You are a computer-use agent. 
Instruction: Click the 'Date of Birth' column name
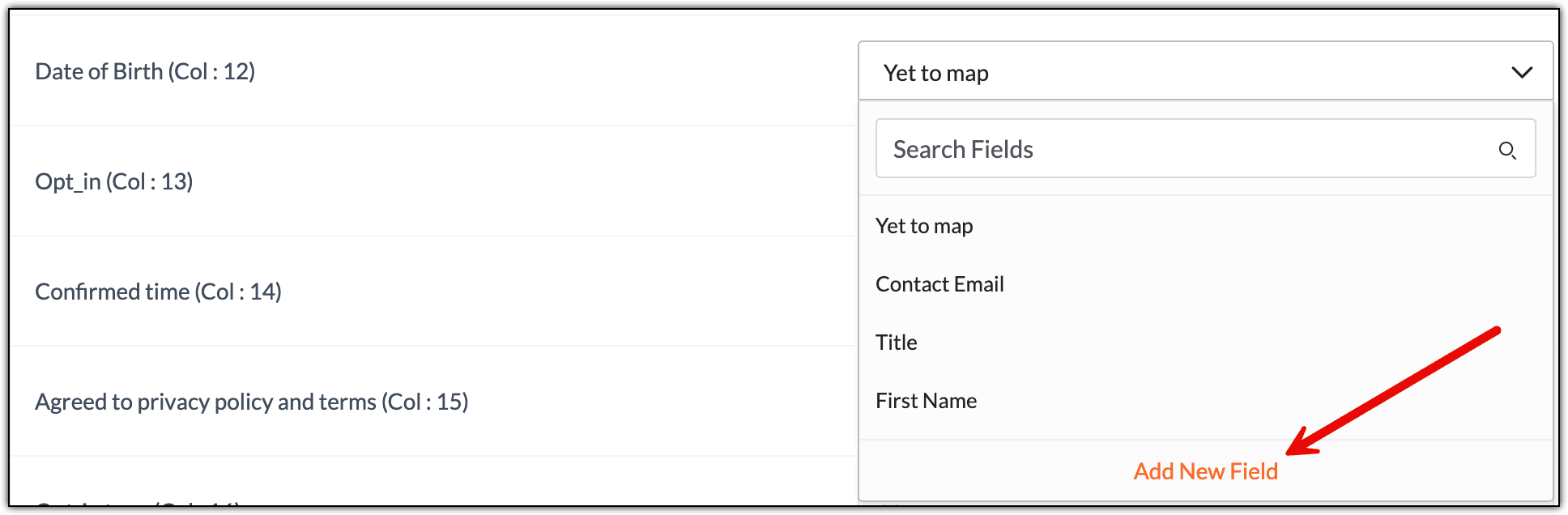click(x=99, y=71)
